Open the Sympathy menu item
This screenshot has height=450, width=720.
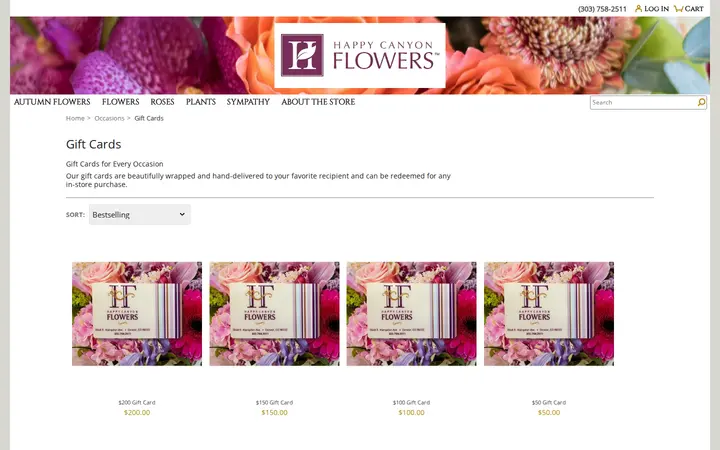(248, 102)
